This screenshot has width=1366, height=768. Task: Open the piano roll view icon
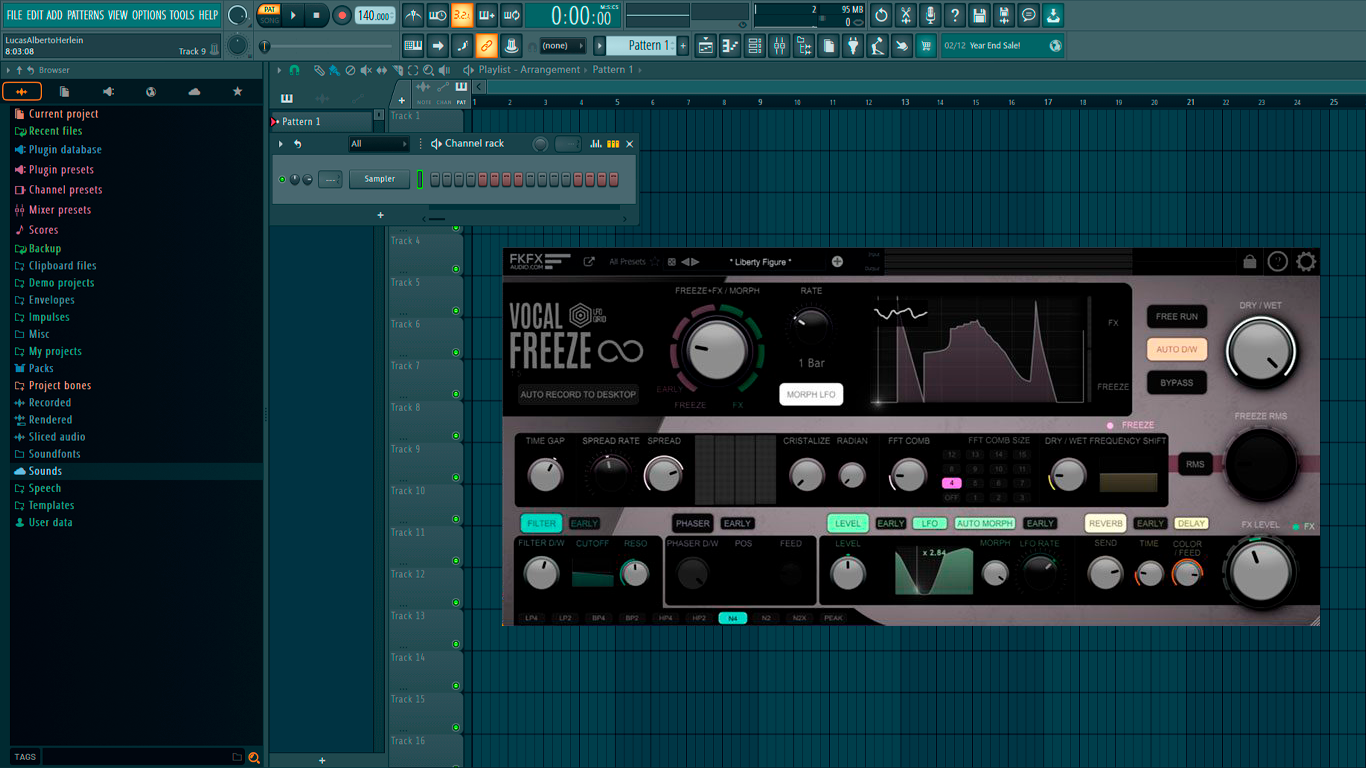click(731, 46)
